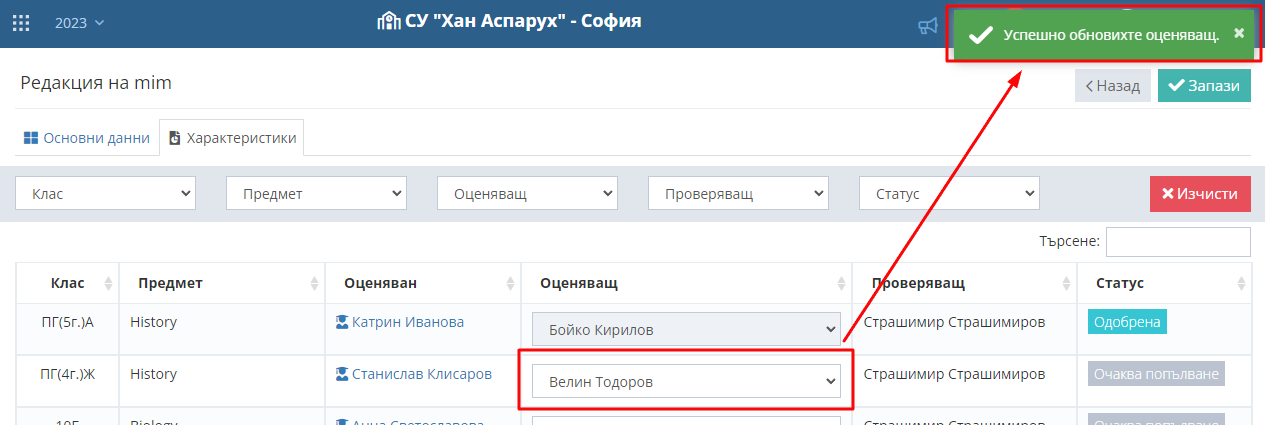Viewport: 1265px width, 425px height.
Task: Focus the Търсене search field
Action: click(x=1178, y=241)
